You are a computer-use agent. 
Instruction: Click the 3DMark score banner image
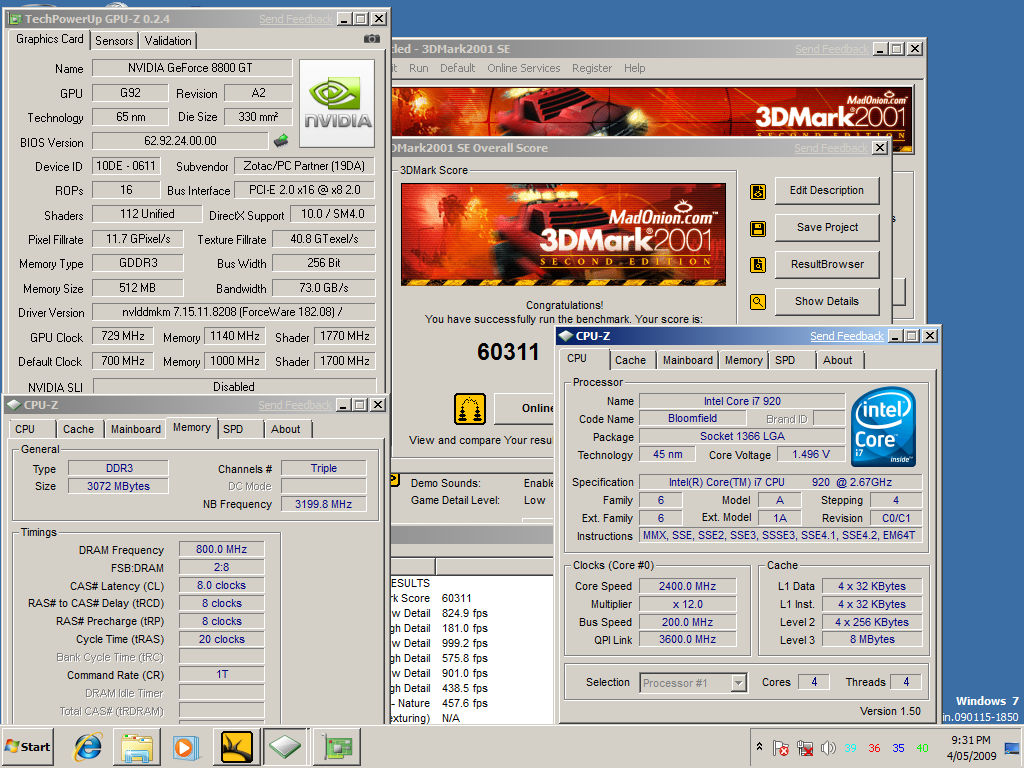coord(563,234)
